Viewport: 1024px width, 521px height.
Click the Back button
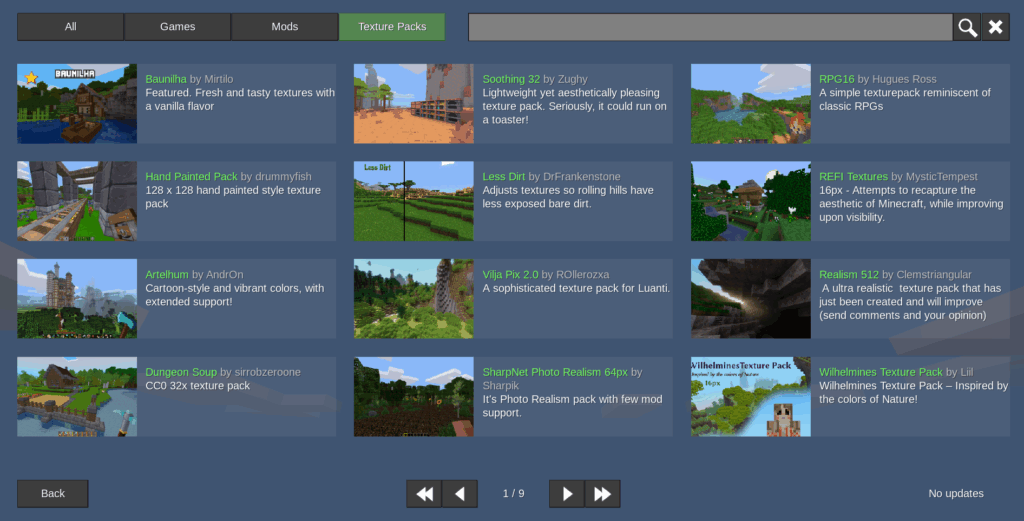pyautogui.click(x=53, y=494)
